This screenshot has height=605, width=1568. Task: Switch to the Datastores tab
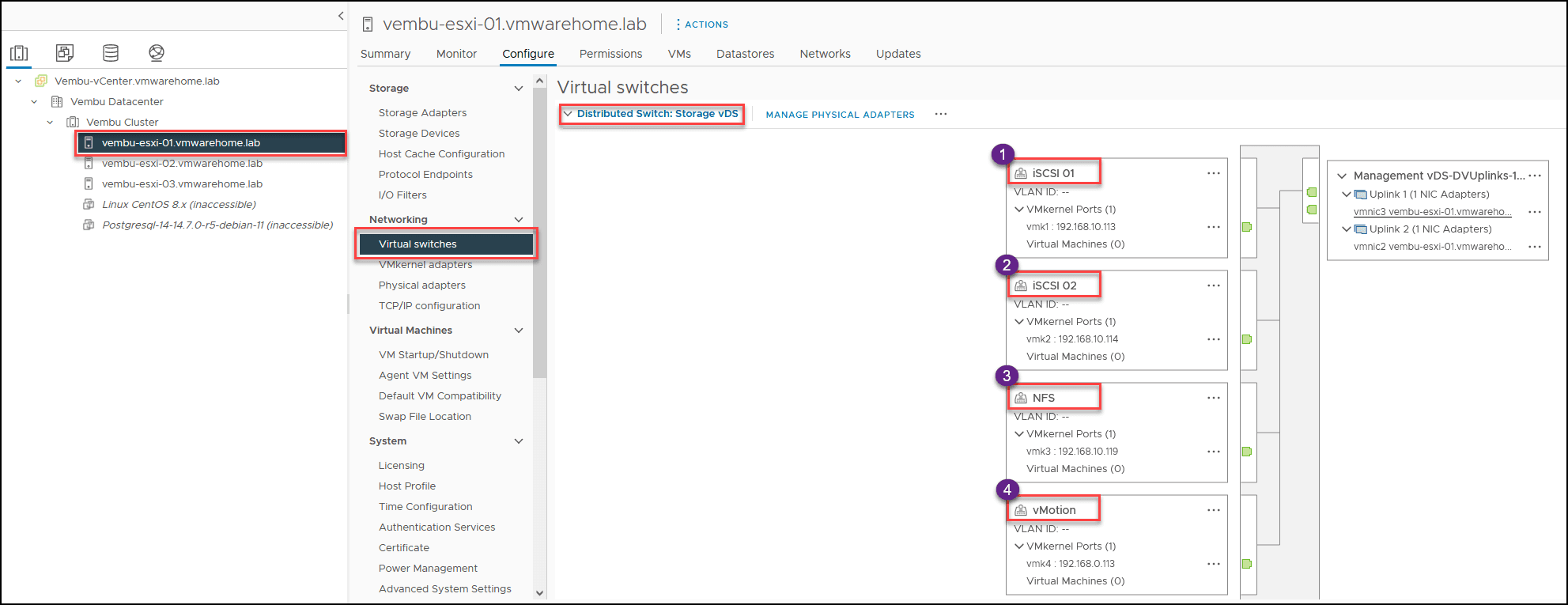[745, 54]
